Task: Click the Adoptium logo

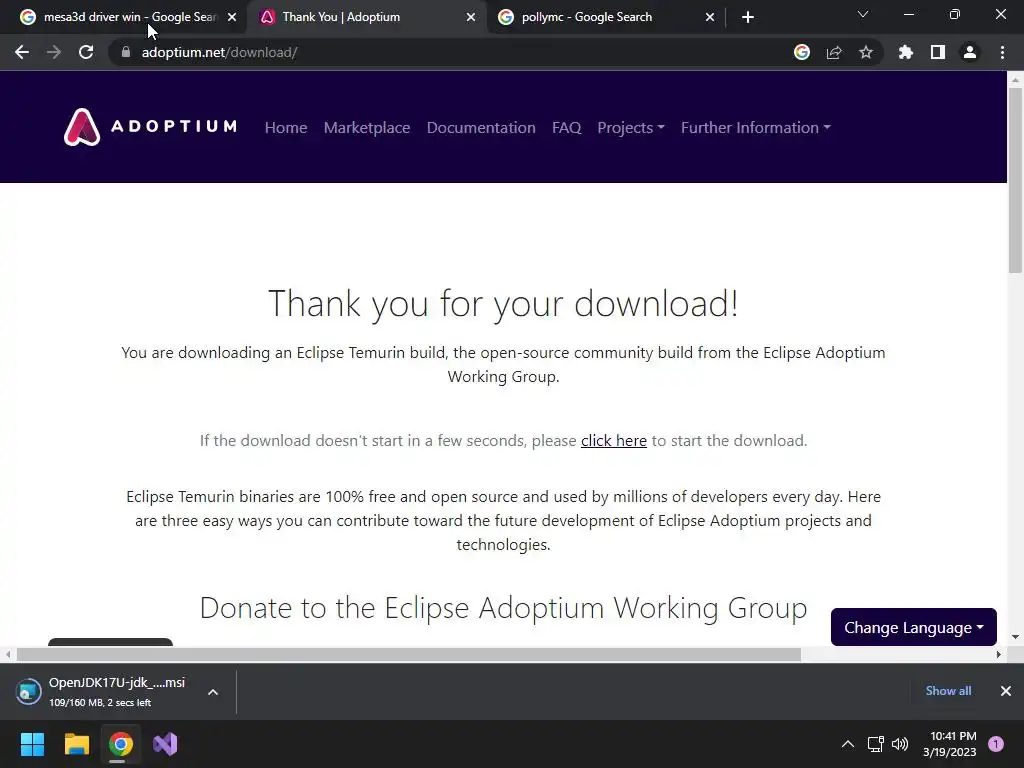Action: (150, 127)
